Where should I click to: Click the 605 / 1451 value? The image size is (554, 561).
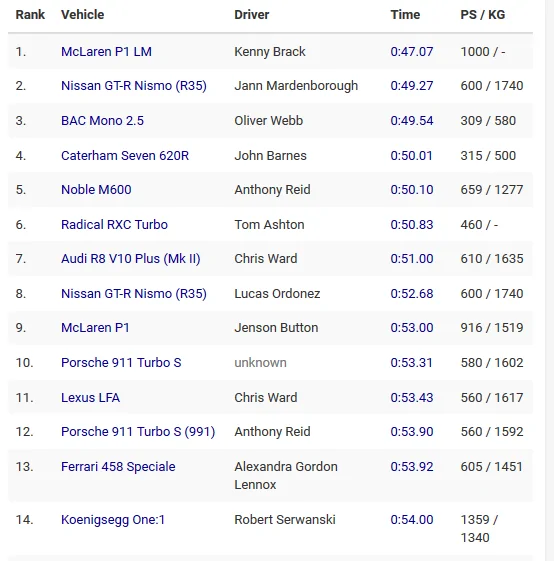[x=492, y=467]
